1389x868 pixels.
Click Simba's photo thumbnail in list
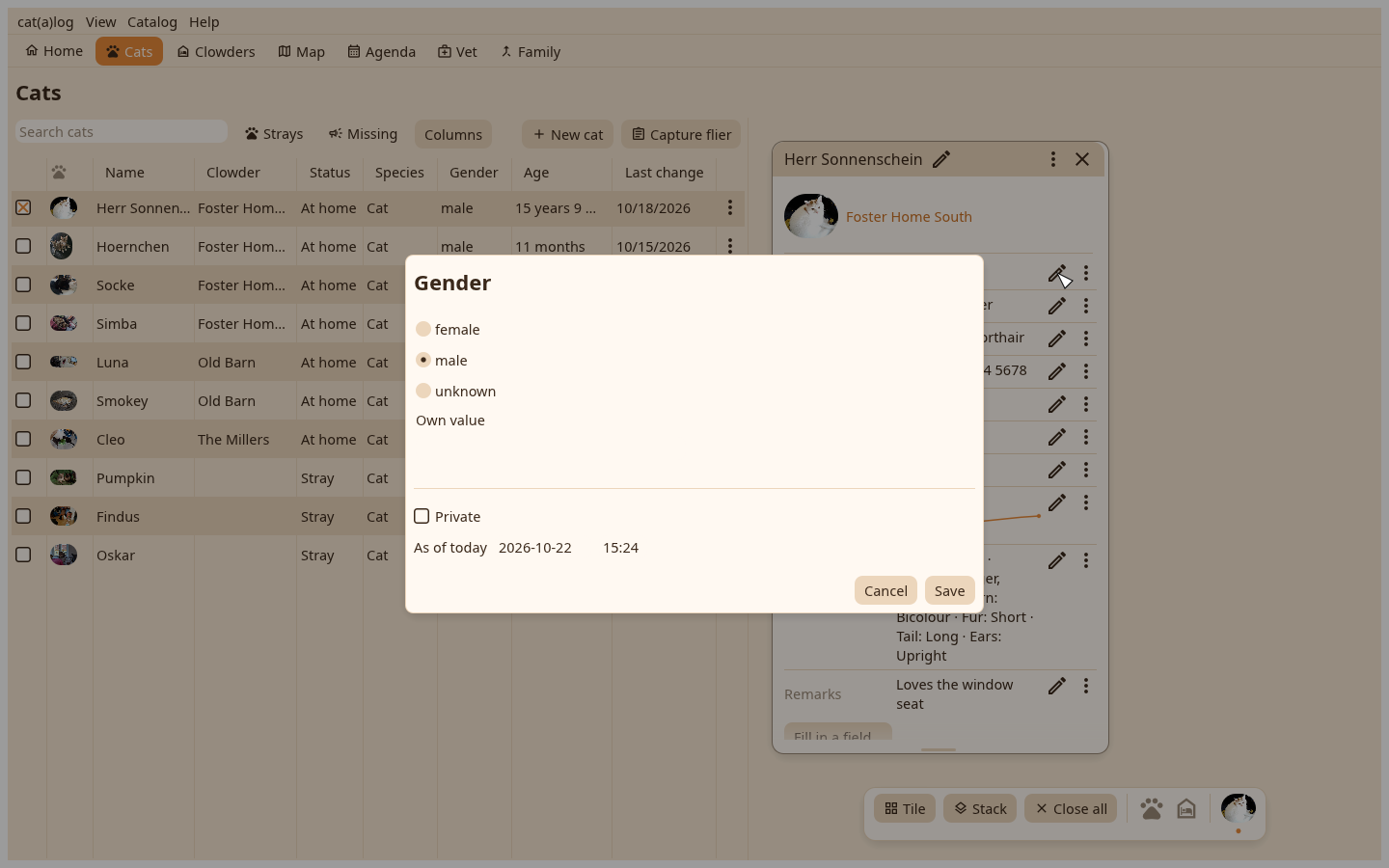tap(64, 323)
